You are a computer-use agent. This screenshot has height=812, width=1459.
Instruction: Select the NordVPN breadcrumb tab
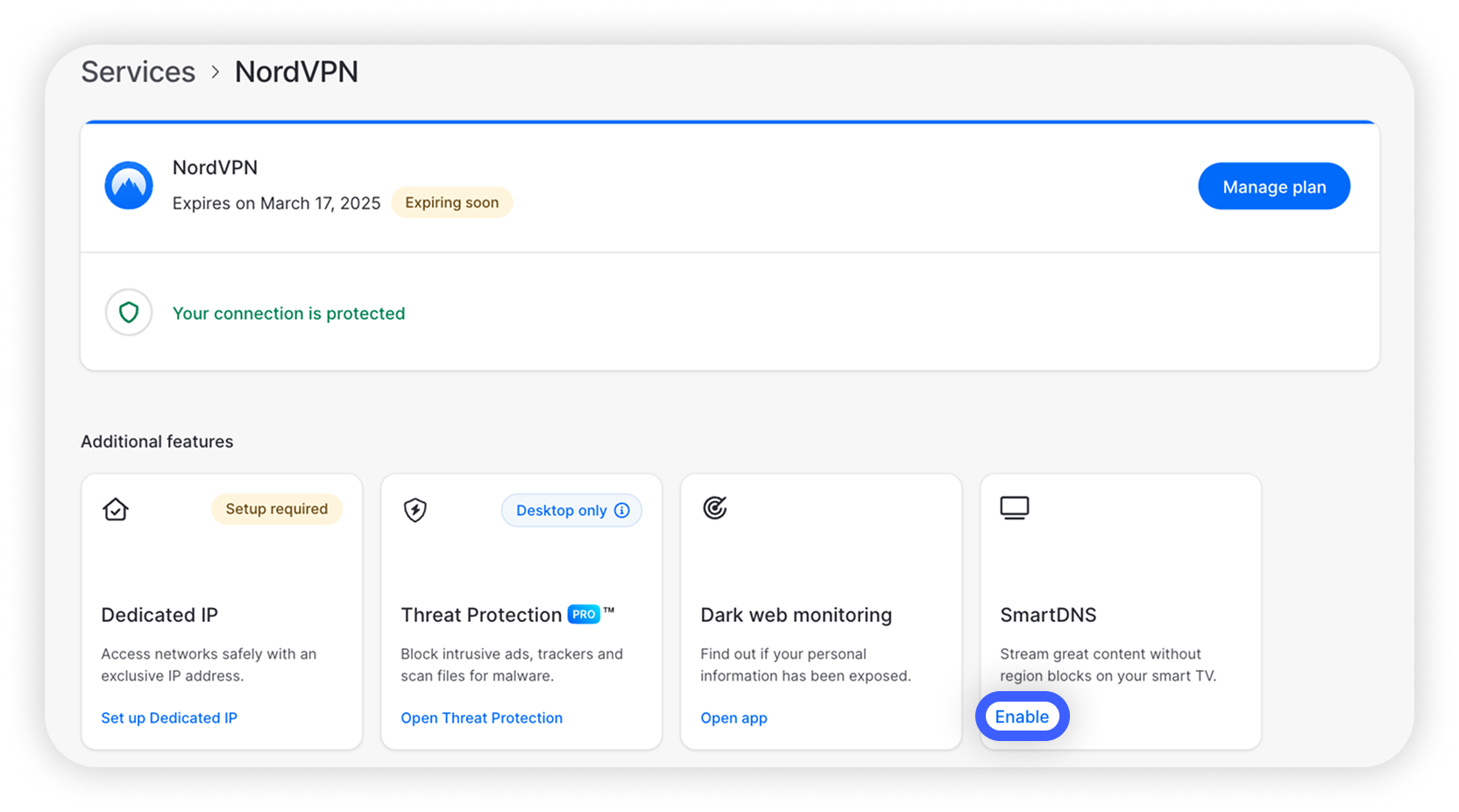coord(296,72)
